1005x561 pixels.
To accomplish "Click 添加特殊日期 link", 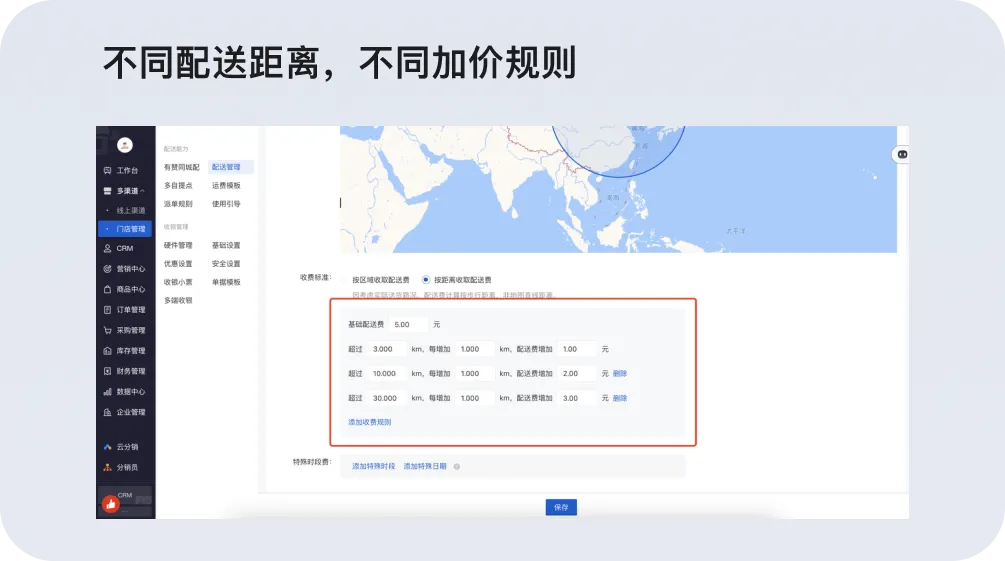I will coord(425,467).
